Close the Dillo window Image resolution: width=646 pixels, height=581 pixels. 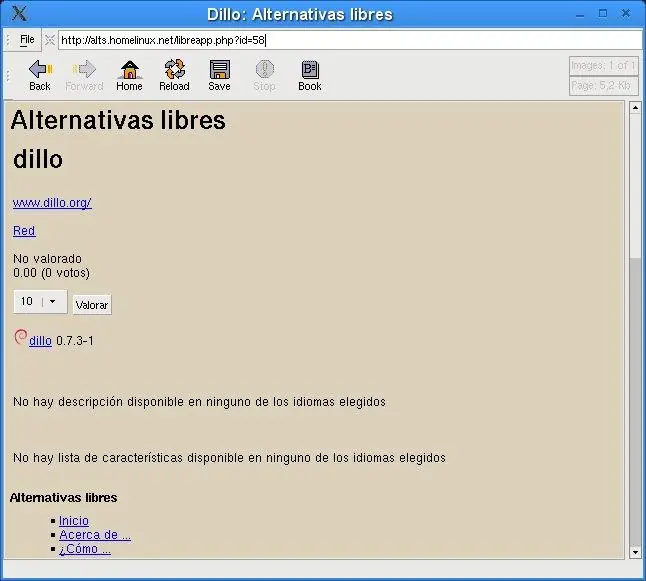[625, 14]
